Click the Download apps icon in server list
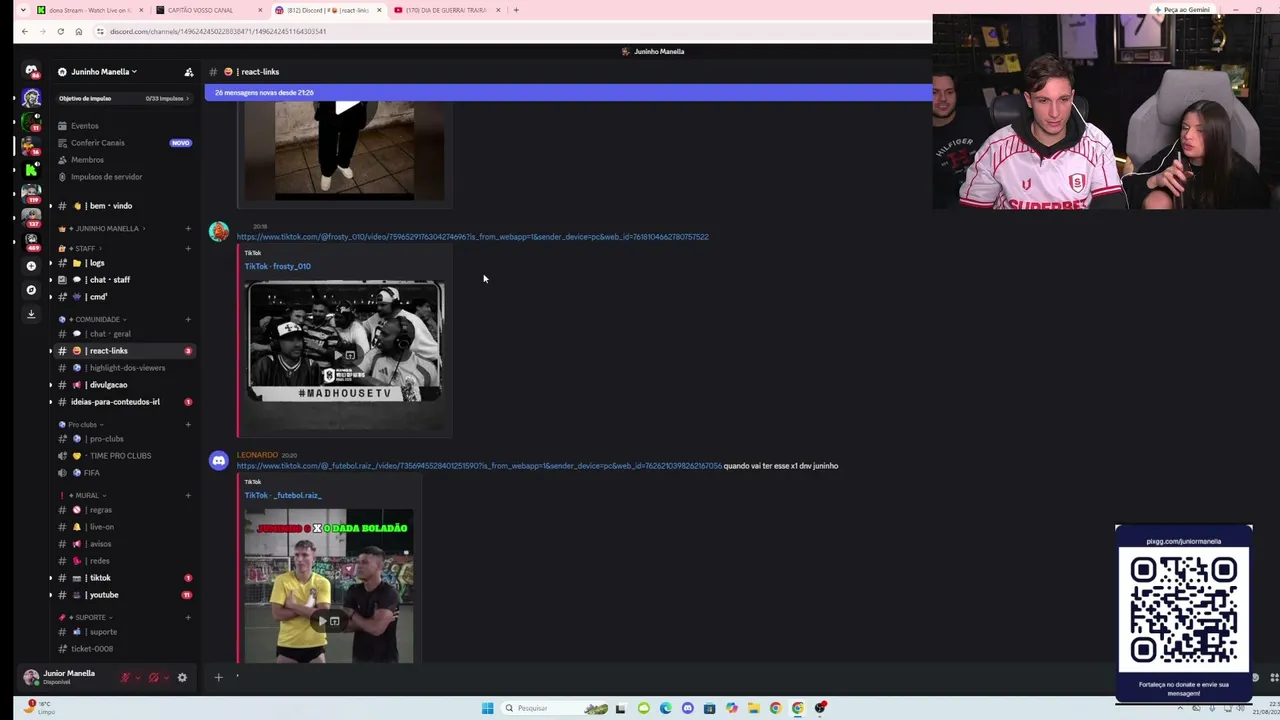Viewport: 1280px width, 720px height. [31, 314]
